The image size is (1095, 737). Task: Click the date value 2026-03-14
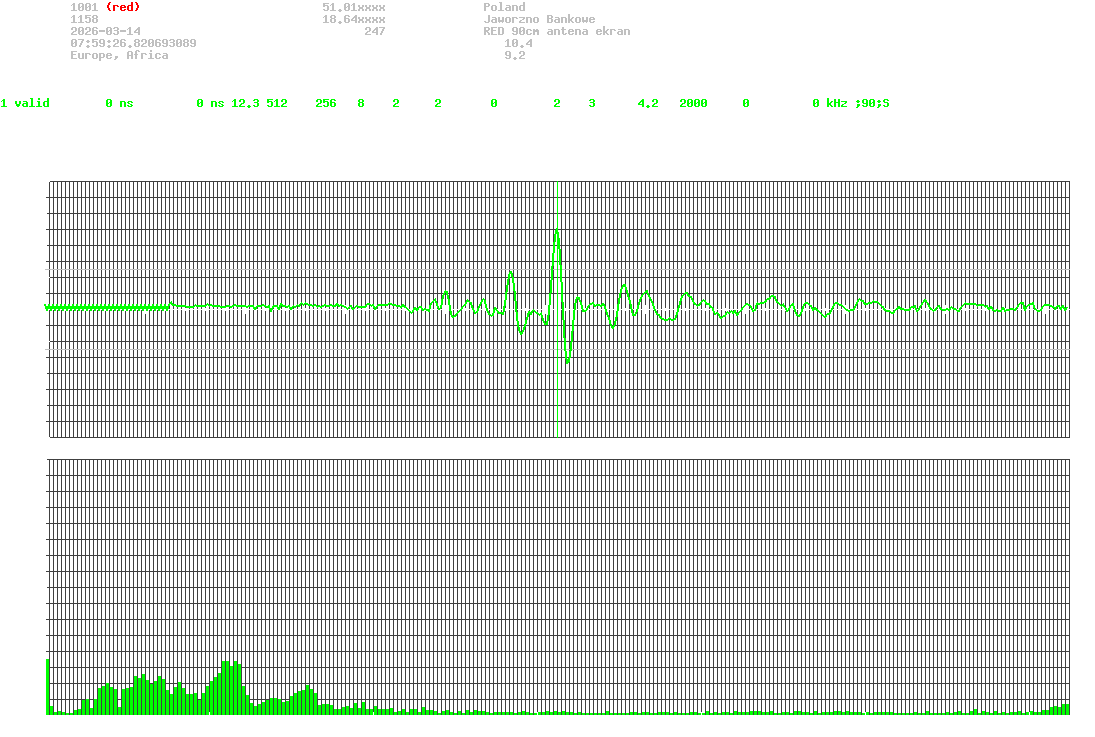tap(105, 31)
